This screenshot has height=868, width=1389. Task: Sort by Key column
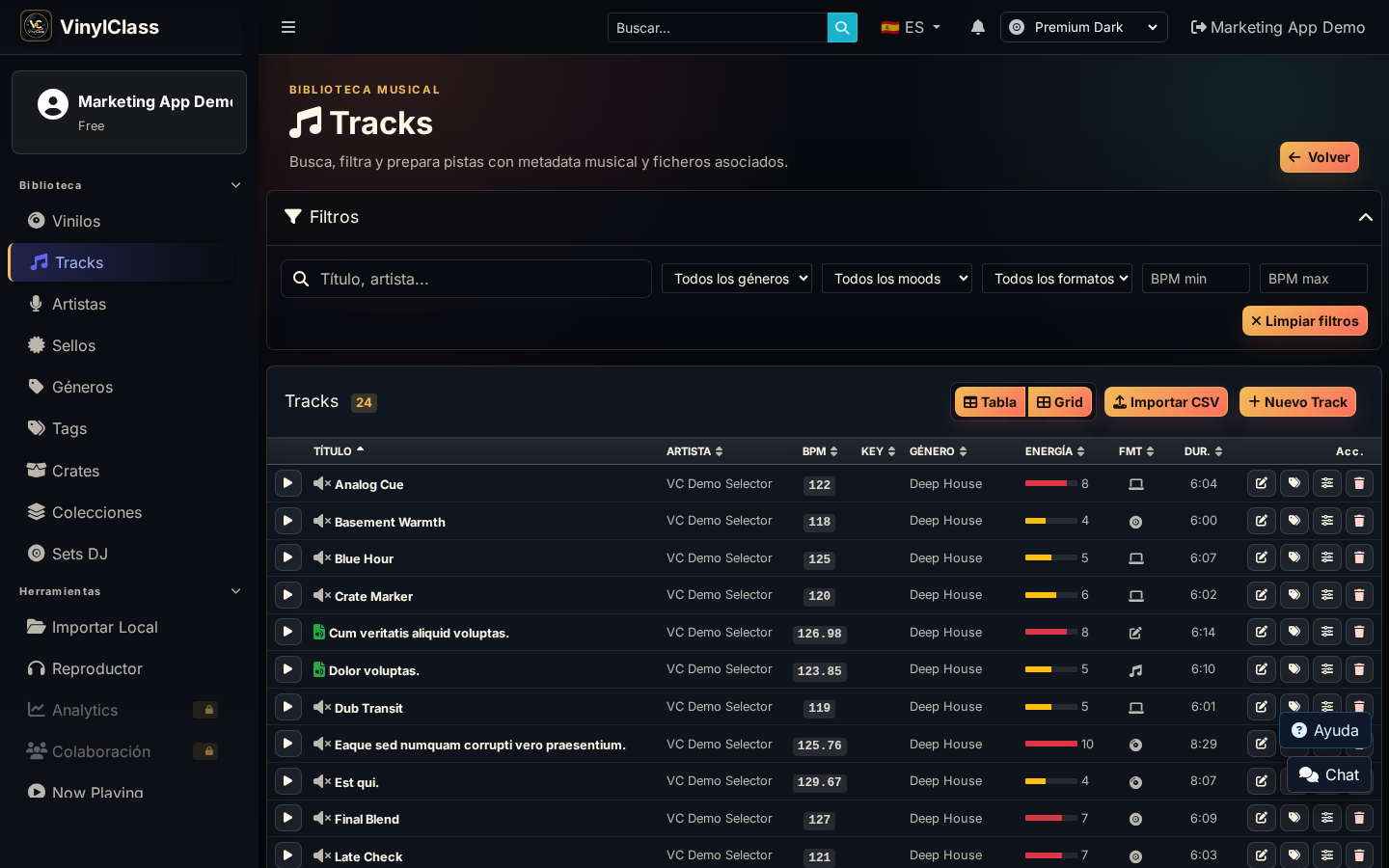879,451
